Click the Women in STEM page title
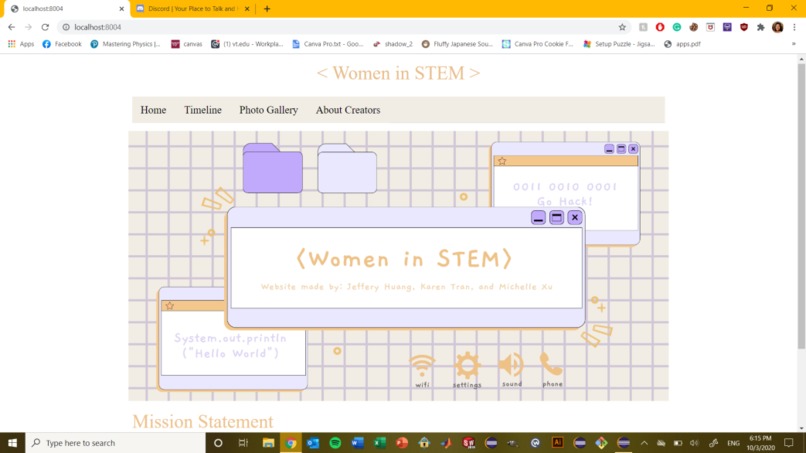The image size is (806, 453). tap(398, 73)
